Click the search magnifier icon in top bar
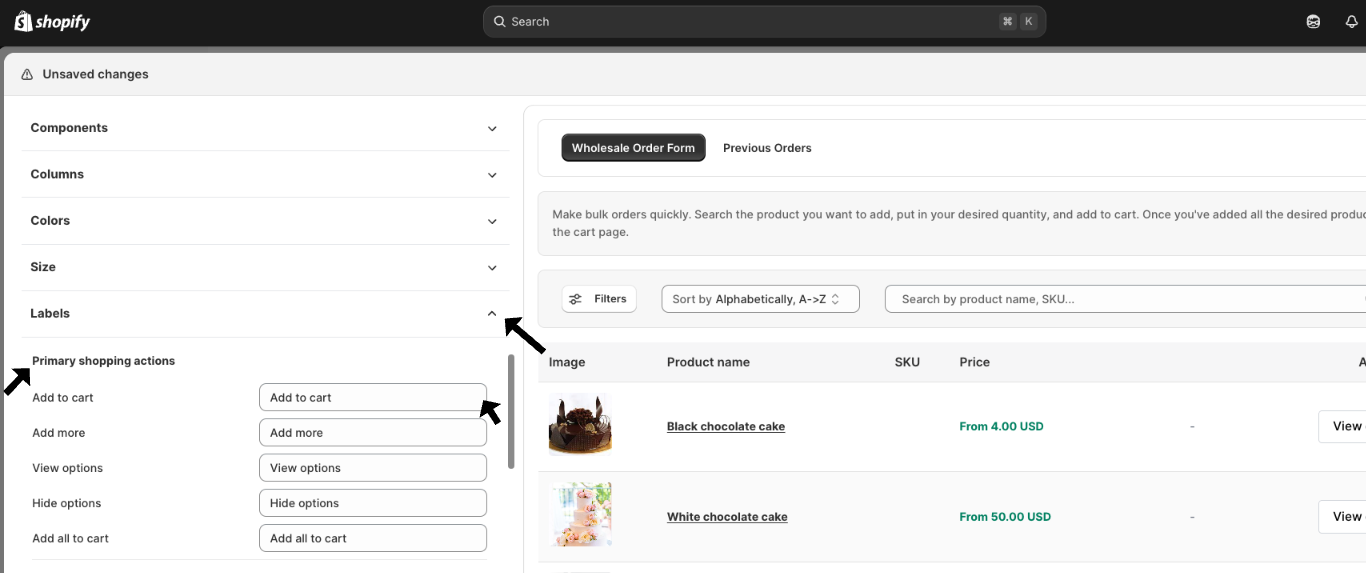 pyautogui.click(x=499, y=21)
